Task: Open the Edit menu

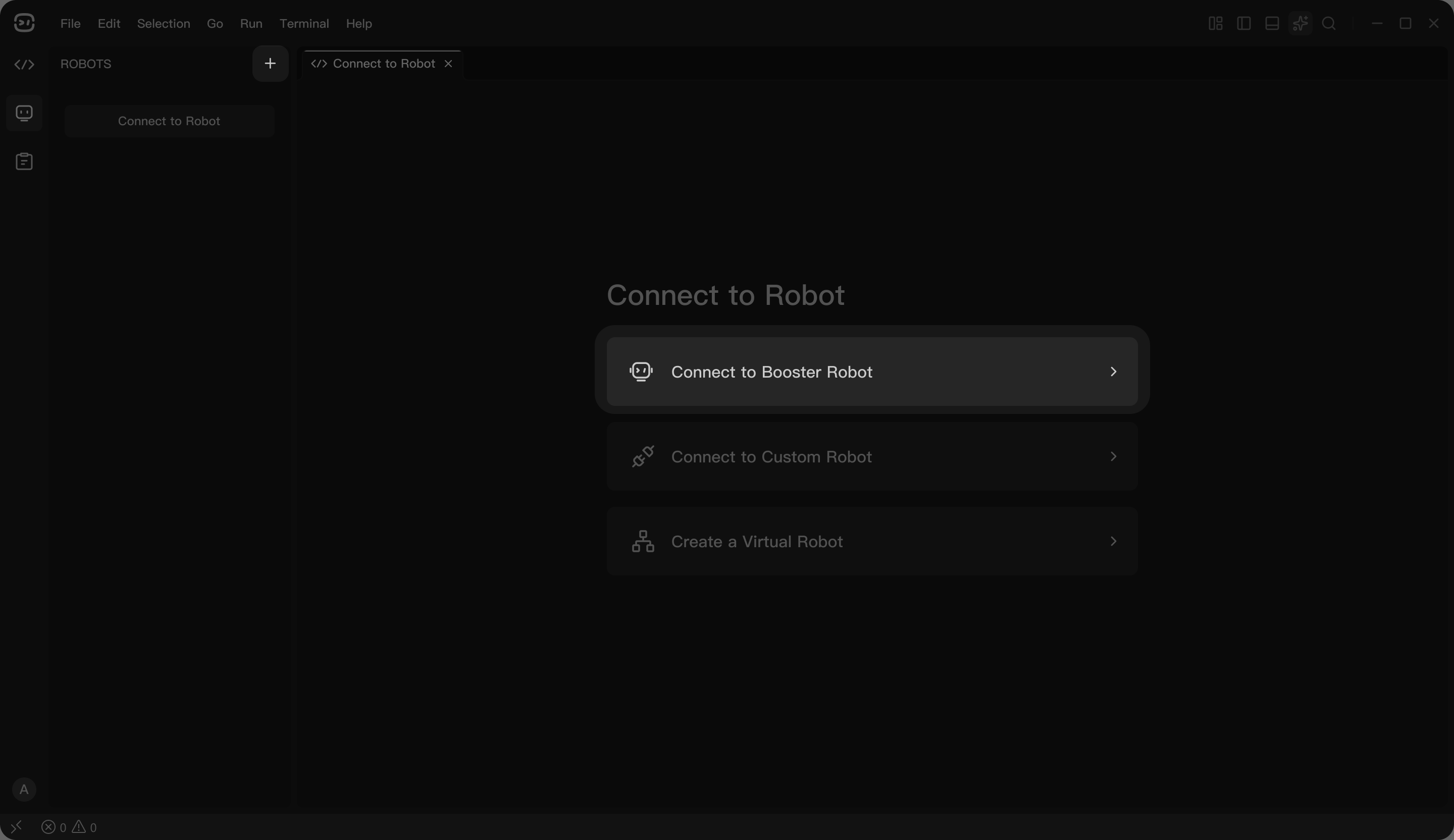Action: [x=109, y=24]
